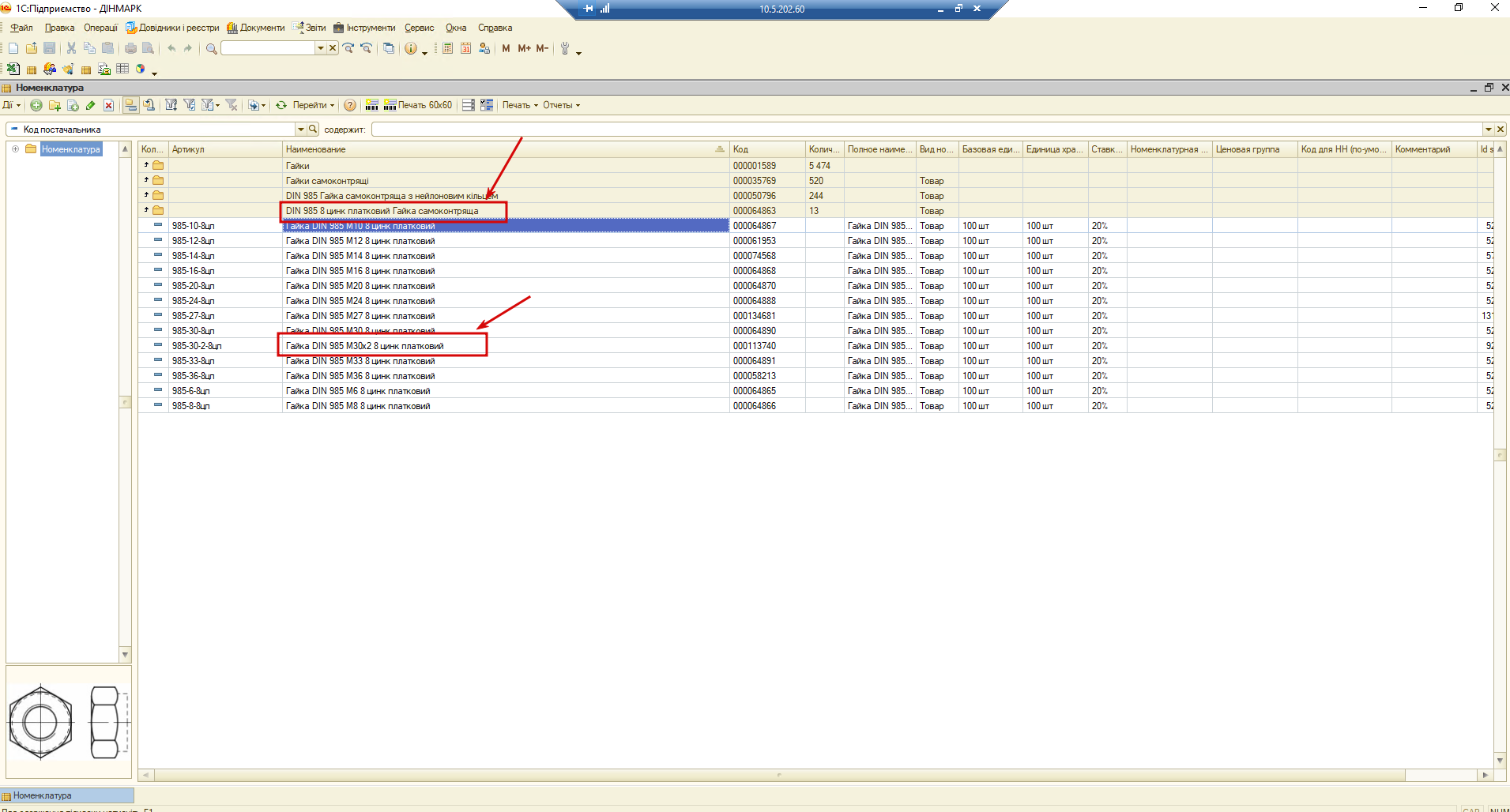Click the question mark help icon
Viewport: 1510px width, 812px height.
350,105
